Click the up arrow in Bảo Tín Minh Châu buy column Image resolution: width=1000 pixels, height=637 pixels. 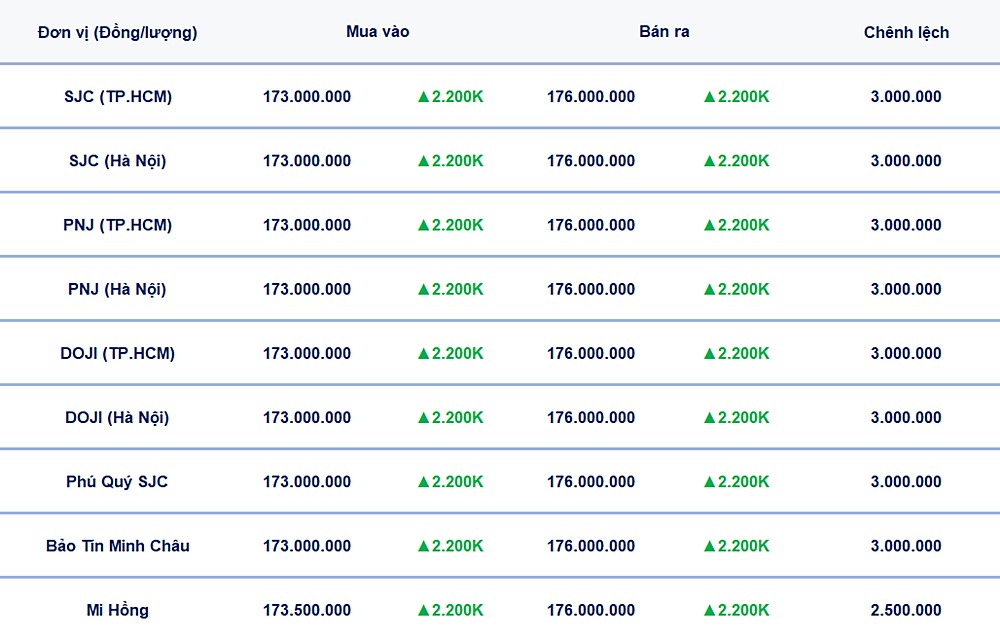(424, 545)
